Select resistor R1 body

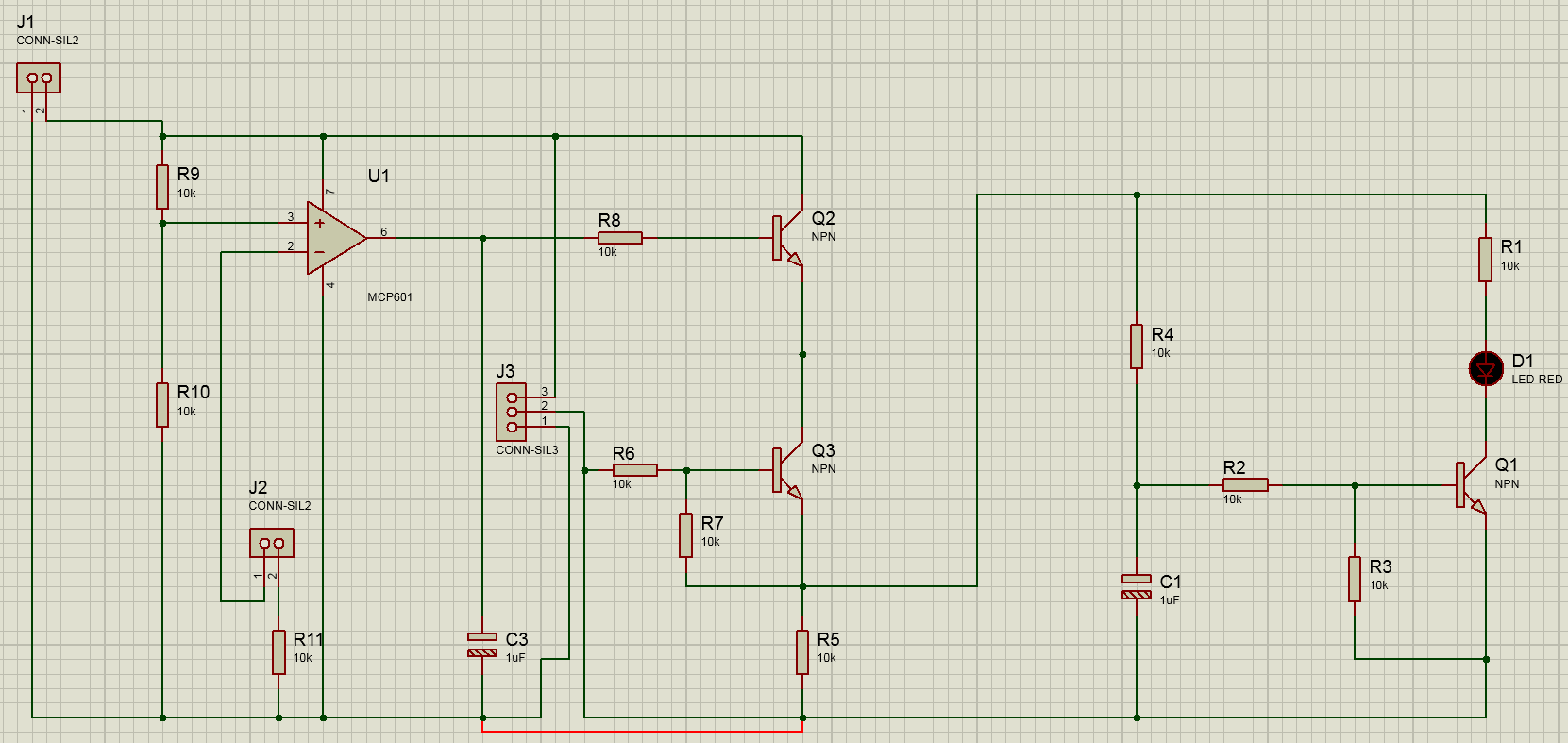coord(1486,260)
